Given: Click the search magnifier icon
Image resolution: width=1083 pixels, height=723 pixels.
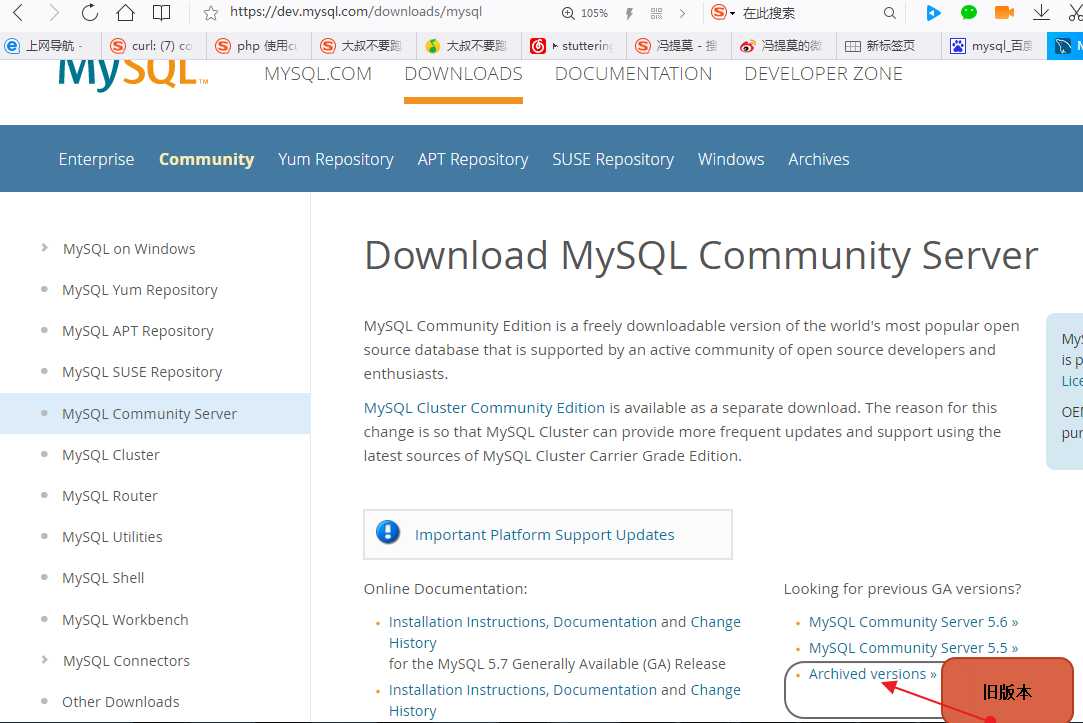Looking at the screenshot, I should point(890,13).
